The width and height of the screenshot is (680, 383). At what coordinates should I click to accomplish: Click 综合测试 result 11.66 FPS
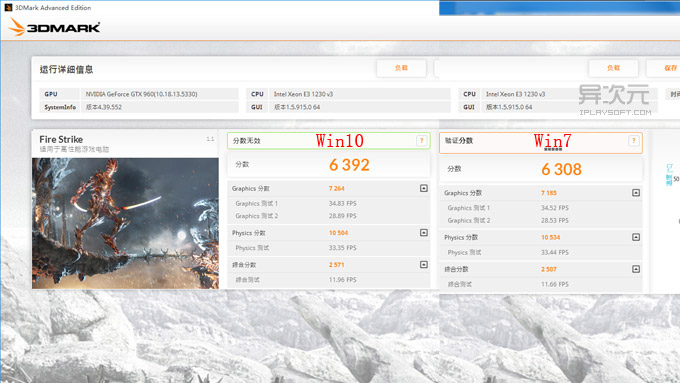pos(555,284)
